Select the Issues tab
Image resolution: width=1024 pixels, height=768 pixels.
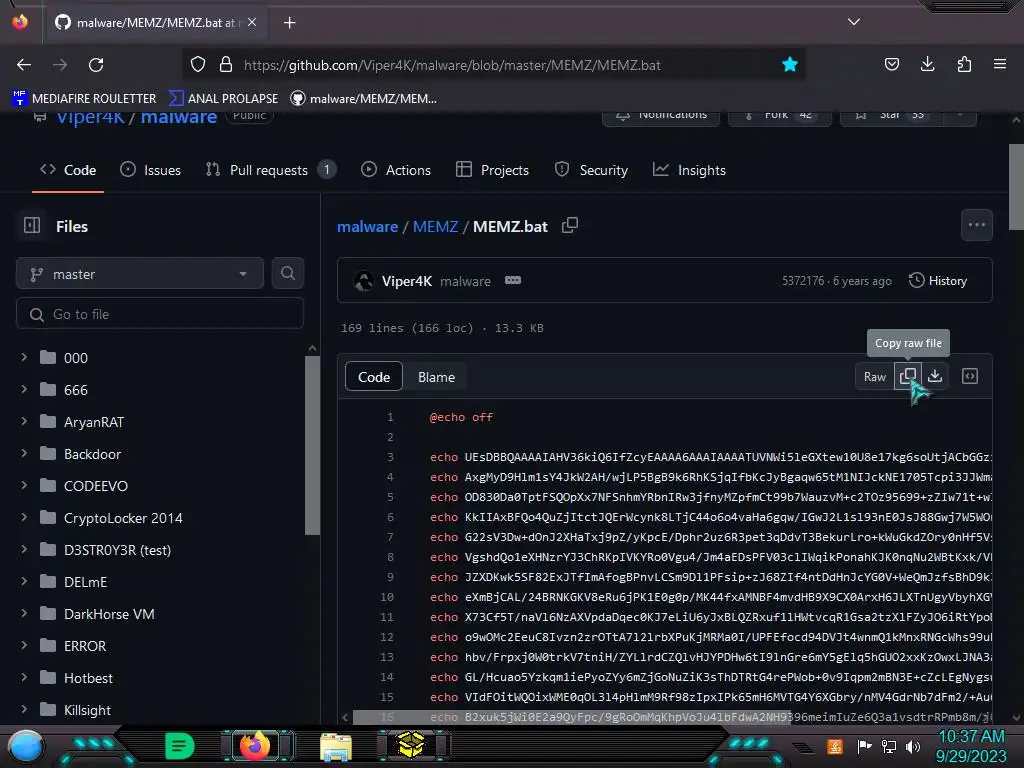(151, 170)
